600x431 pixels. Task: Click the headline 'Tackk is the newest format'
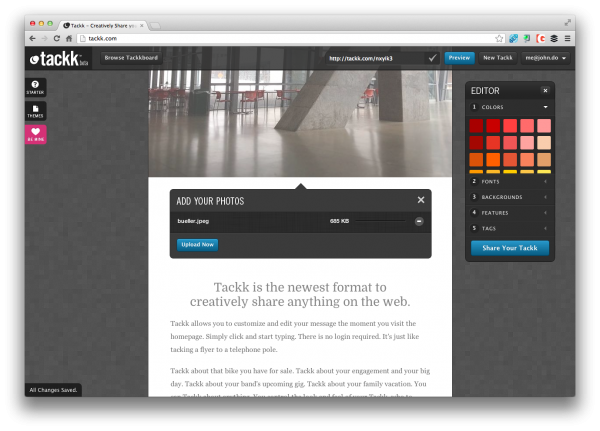300,294
